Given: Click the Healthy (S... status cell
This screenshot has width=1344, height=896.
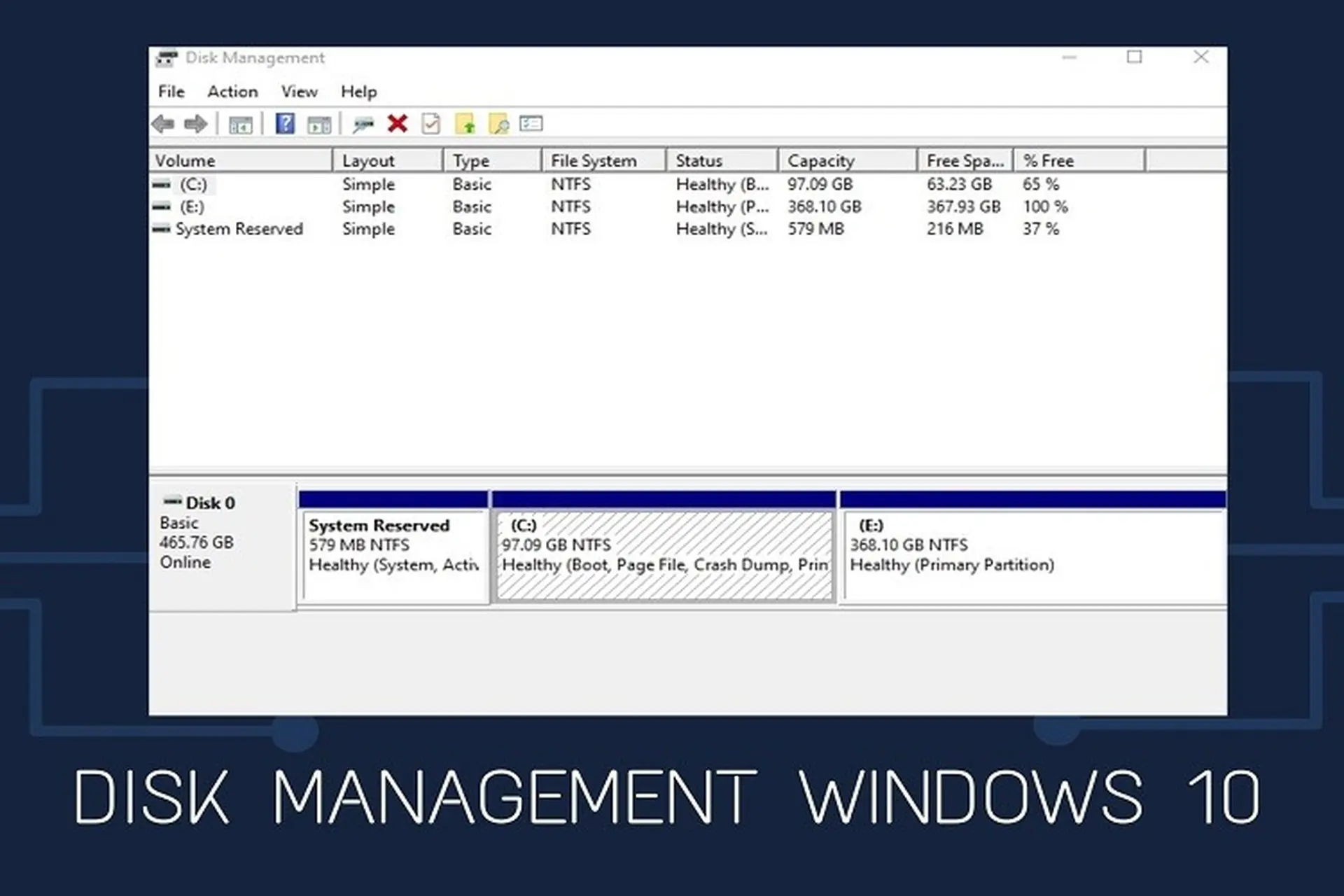Looking at the screenshot, I should pyautogui.click(x=722, y=229).
